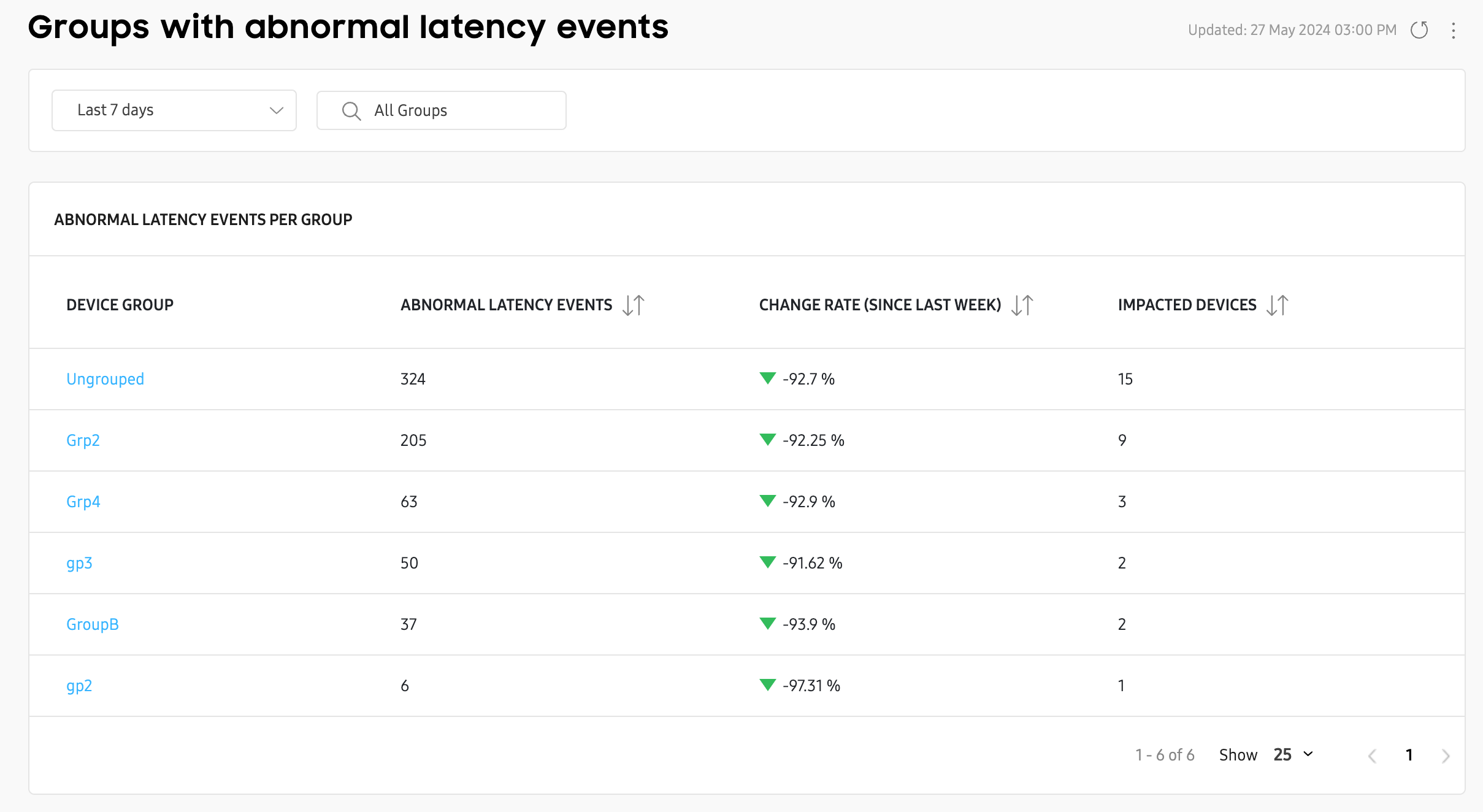Go to the next page arrow
The height and width of the screenshot is (812, 1483).
point(1446,756)
